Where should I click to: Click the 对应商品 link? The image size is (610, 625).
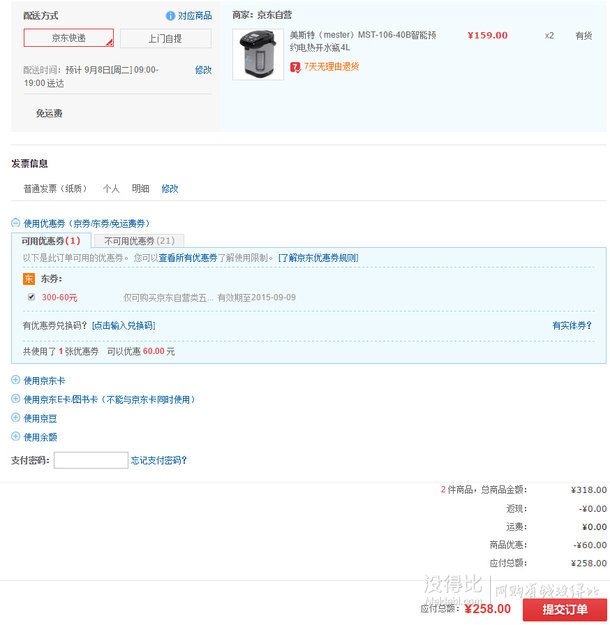(x=195, y=16)
